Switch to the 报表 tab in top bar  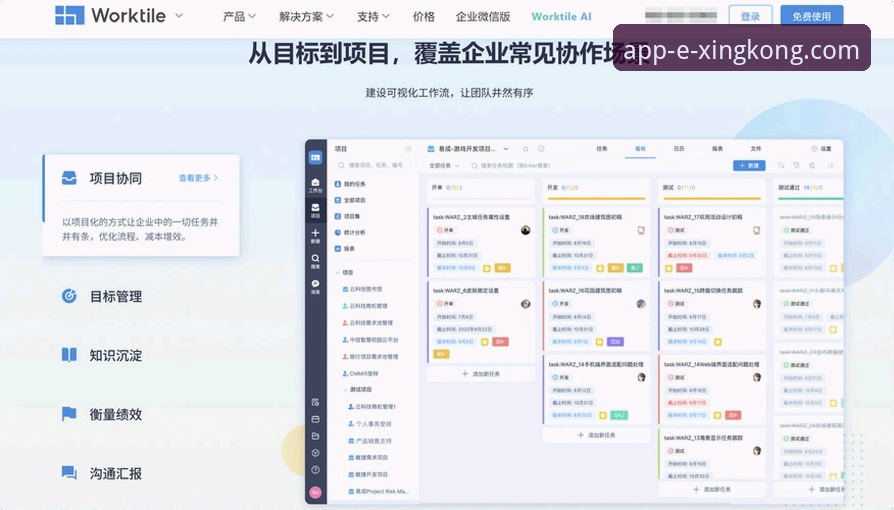[x=717, y=149]
